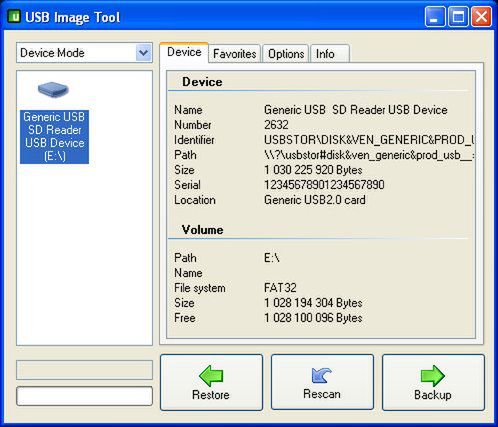Image resolution: width=498 pixels, height=427 pixels.
Task: Switch to the Device tab
Action: tap(184, 52)
